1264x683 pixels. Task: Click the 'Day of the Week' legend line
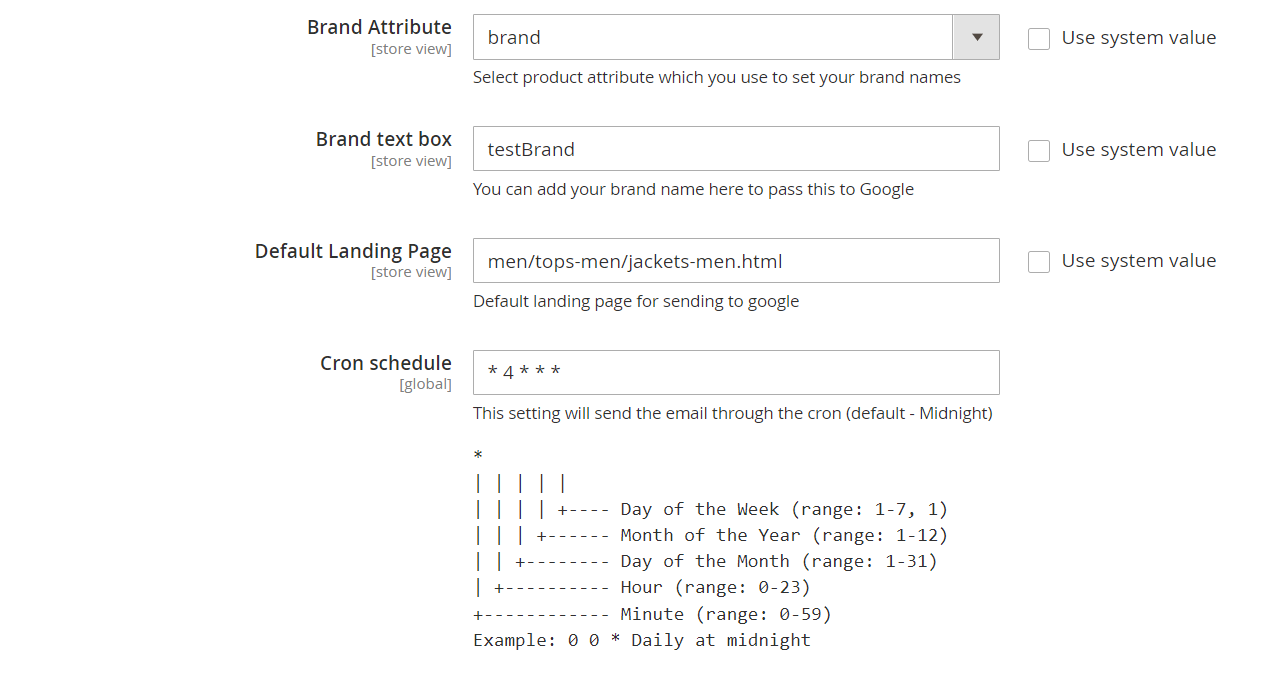pyautogui.click(x=710, y=509)
